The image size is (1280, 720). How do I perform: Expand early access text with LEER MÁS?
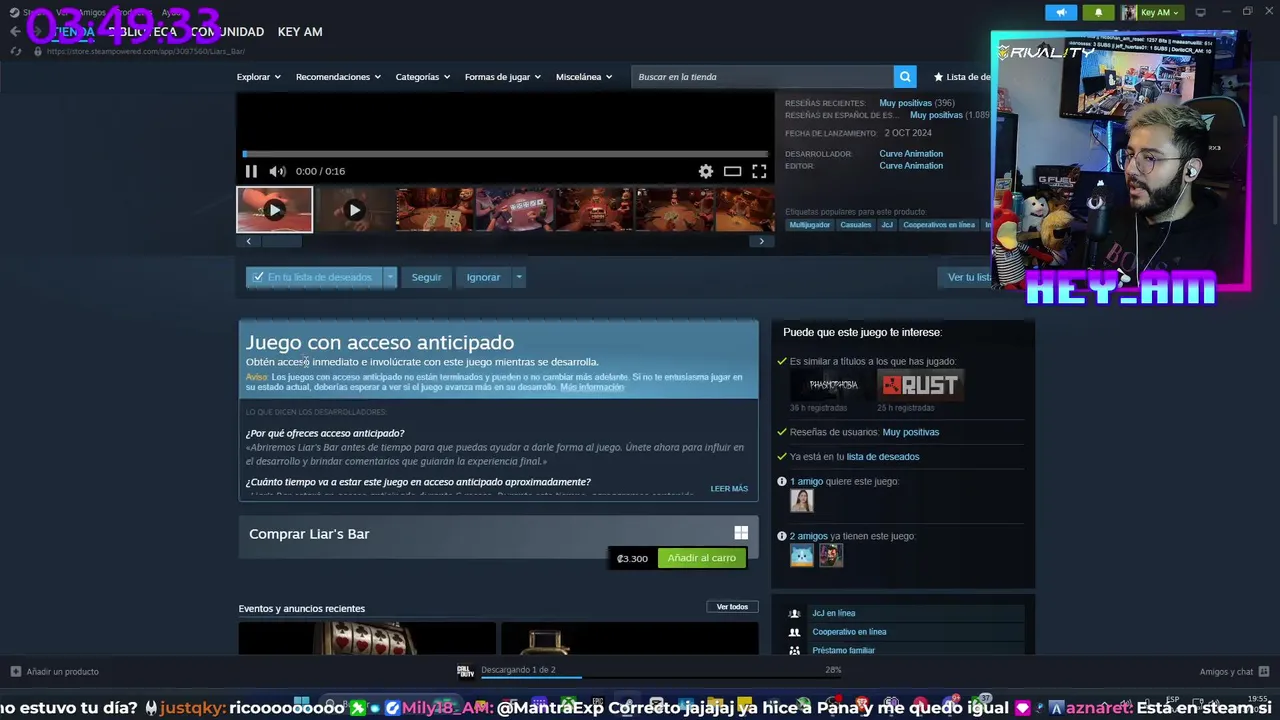pos(729,489)
